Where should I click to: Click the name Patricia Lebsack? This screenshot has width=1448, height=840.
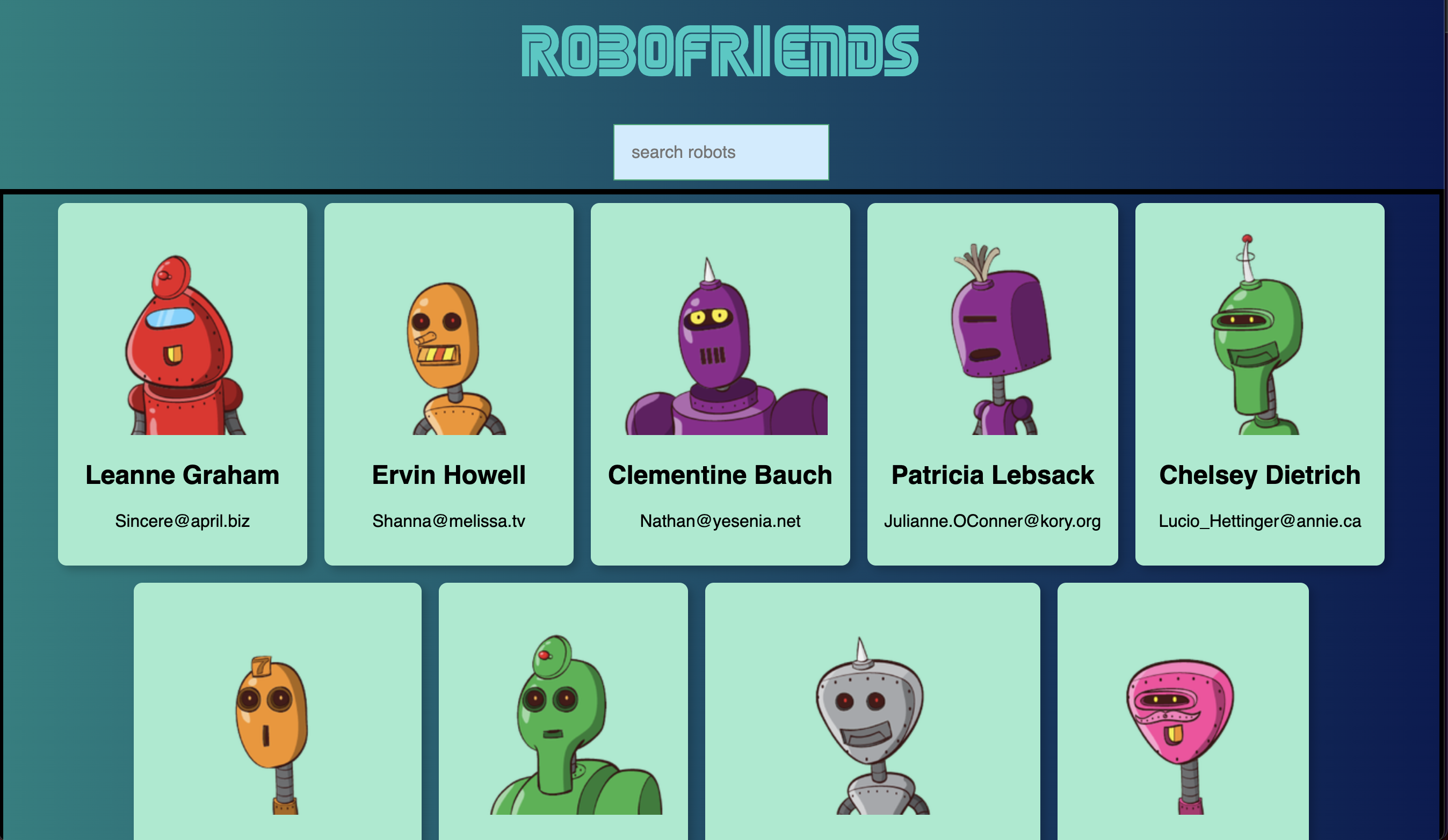pyautogui.click(x=993, y=475)
